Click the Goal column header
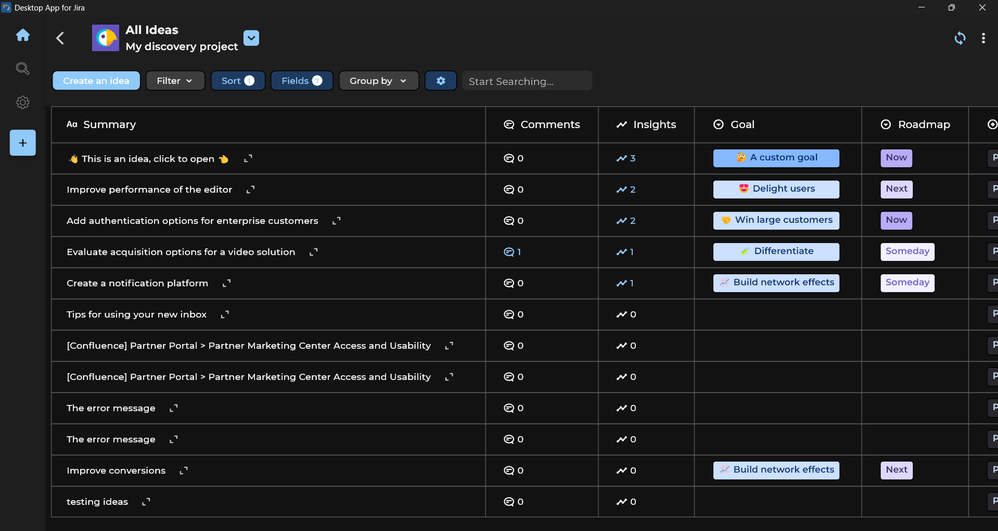This screenshot has height=531, width=998. [x=778, y=125]
